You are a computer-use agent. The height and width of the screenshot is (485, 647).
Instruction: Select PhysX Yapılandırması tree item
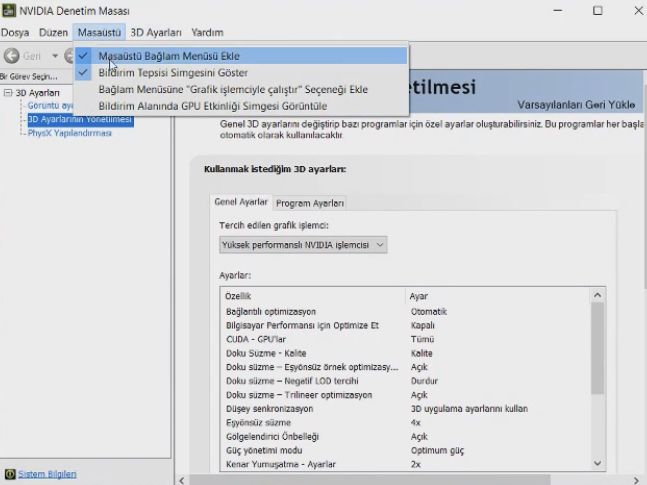70,133
